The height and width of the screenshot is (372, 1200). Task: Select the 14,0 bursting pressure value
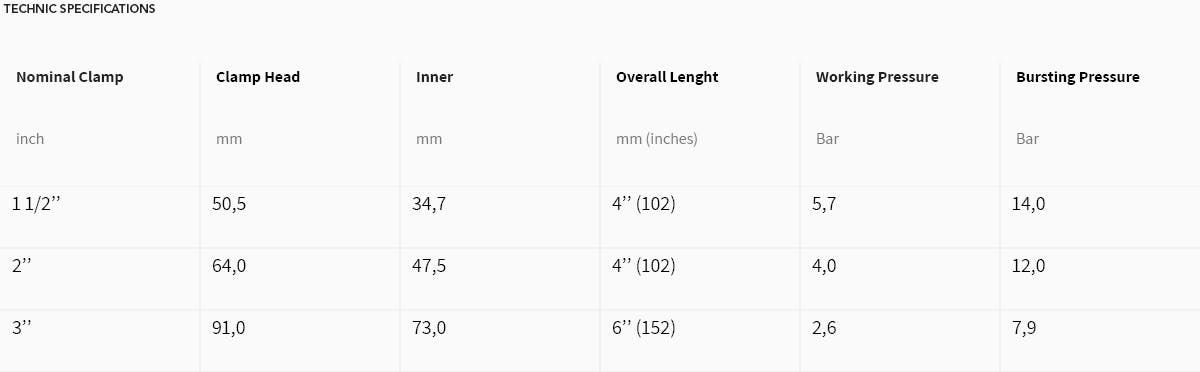[x=1029, y=204]
